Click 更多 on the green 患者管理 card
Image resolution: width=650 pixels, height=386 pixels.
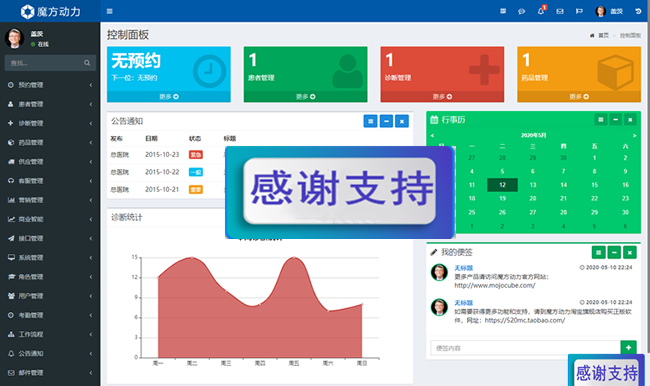[306, 97]
